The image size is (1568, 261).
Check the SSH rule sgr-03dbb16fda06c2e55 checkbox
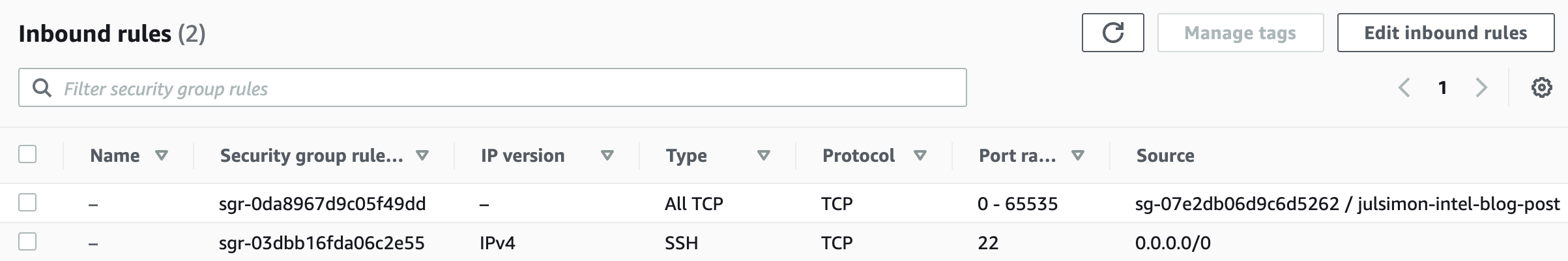[27, 242]
